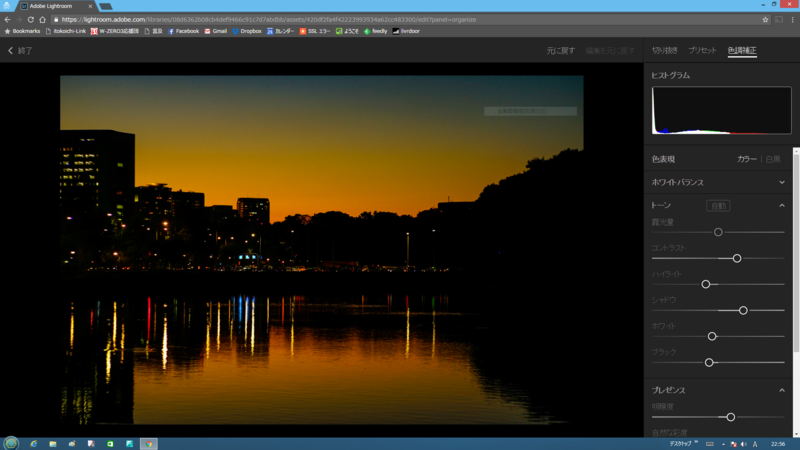Collapse the トーン section
This screenshot has height=450, width=800.
tap(782, 205)
